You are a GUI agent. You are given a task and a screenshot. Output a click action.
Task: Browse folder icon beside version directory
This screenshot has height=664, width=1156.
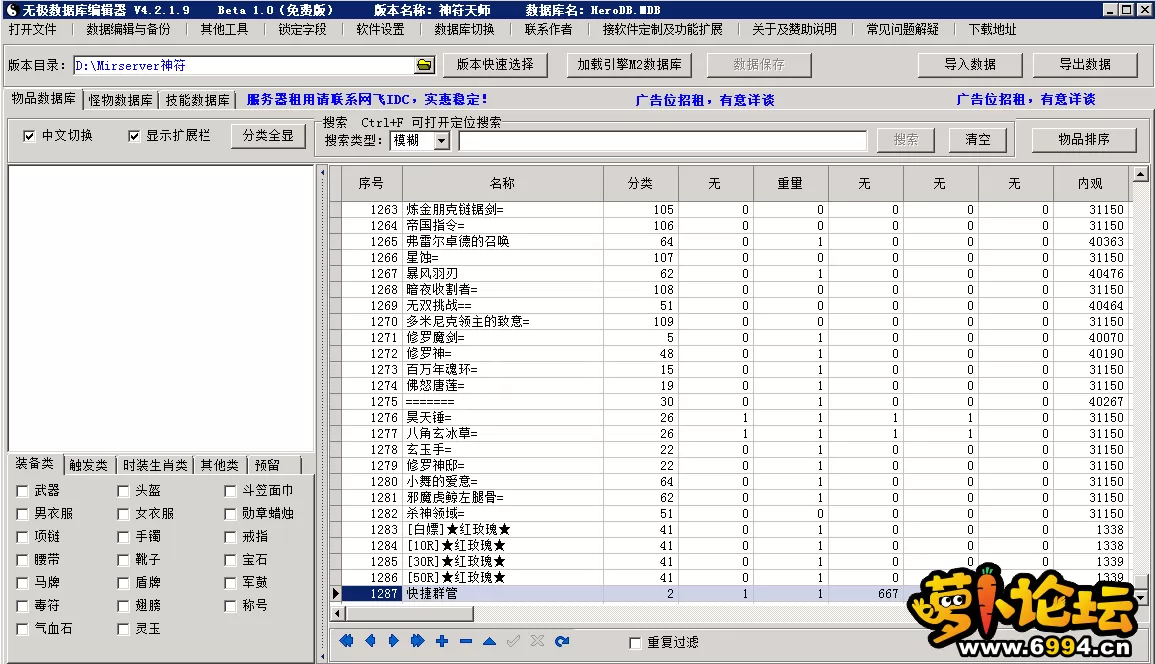tap(424, 65)
